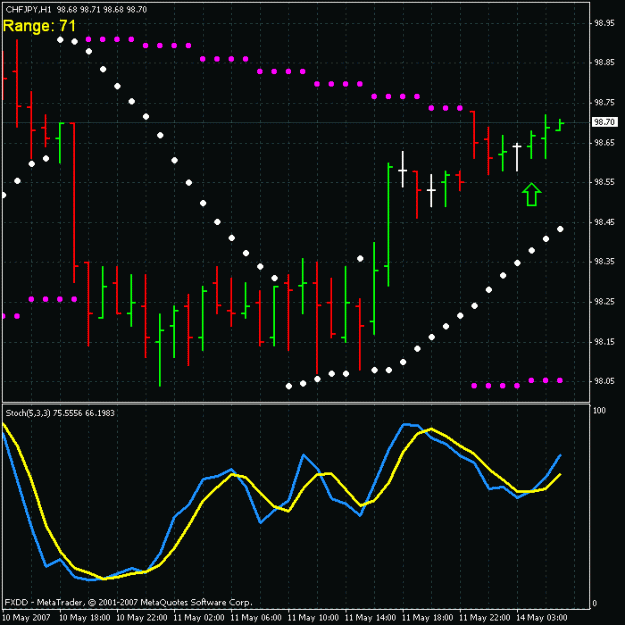Viewport: 625px width, 625px height.
Task: Click the 100 level on stochastic scale
Action: (599, 410)
